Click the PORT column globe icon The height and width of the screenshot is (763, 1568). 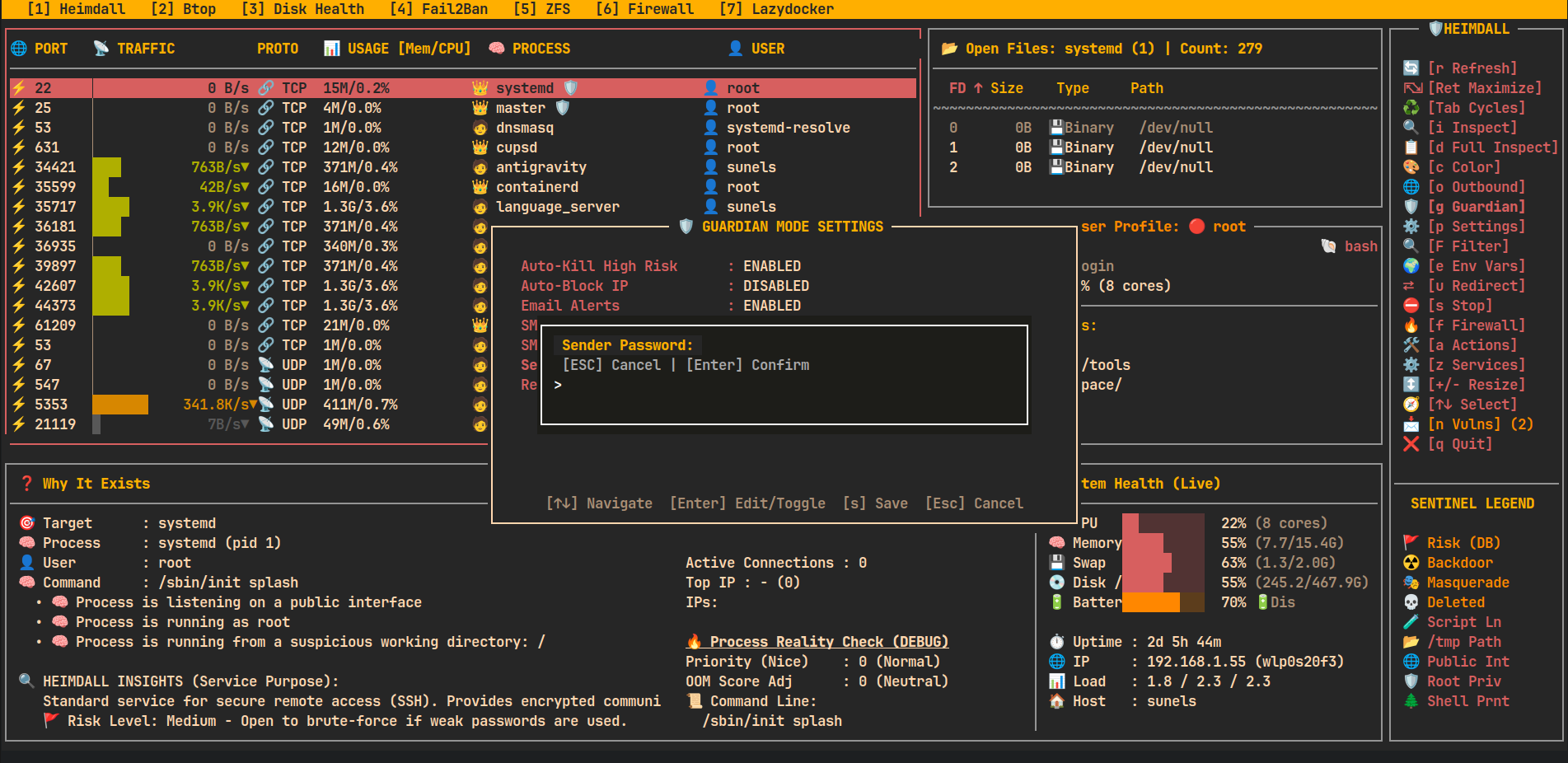click(19, 49)
